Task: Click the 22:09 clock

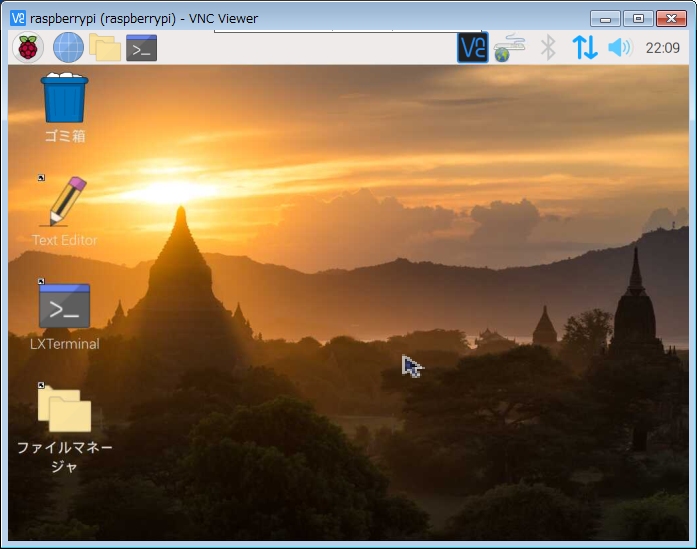Action: 662,48
